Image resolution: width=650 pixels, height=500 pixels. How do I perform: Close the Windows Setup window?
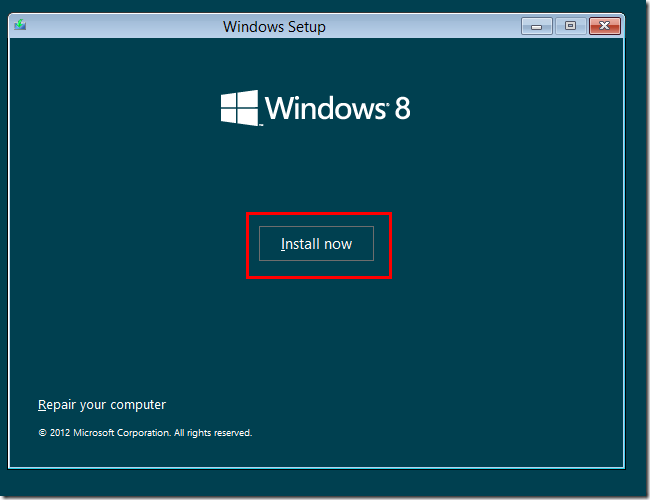[605, 26]
